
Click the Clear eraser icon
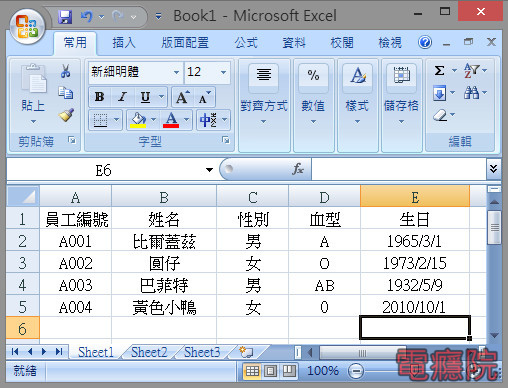(440, 115)
